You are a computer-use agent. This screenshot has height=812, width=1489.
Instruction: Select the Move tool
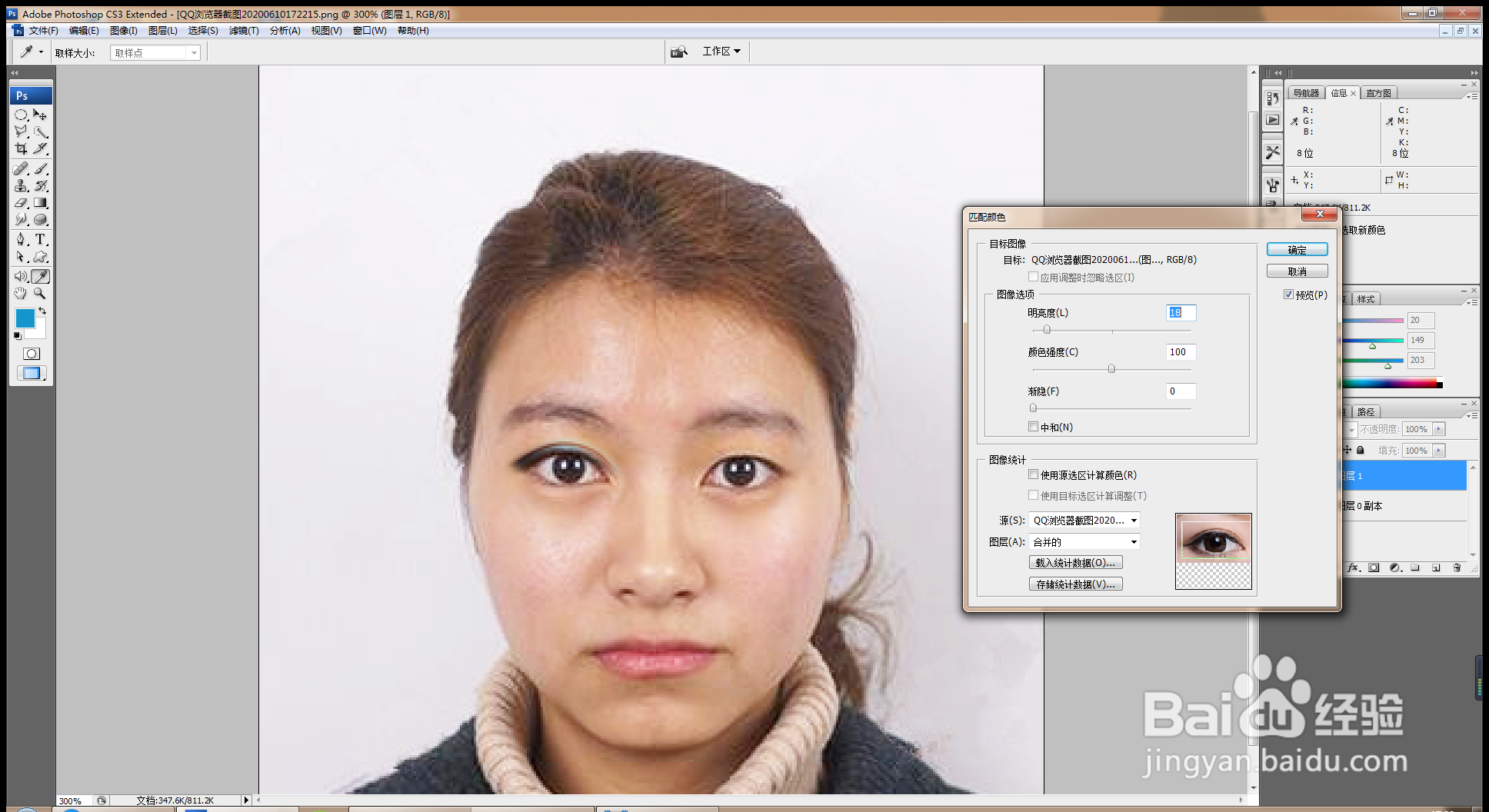(x=41, y=115)
